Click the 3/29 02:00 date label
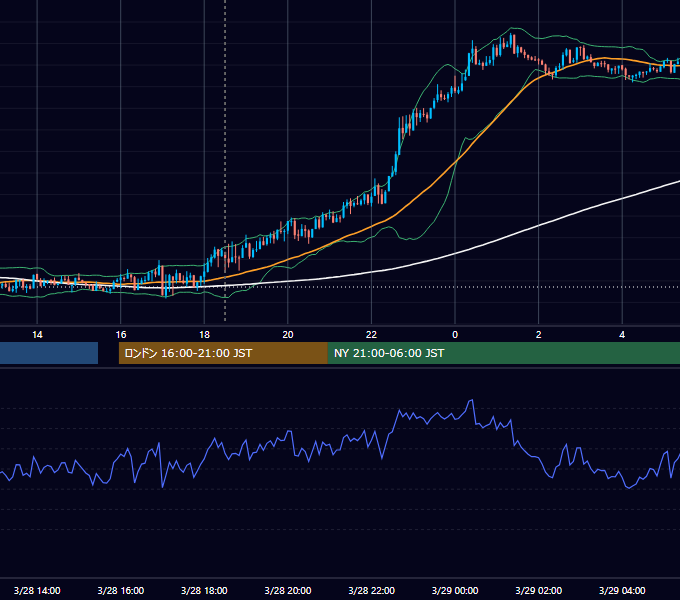This screenshot has height=600, width=680. [538, 590]
